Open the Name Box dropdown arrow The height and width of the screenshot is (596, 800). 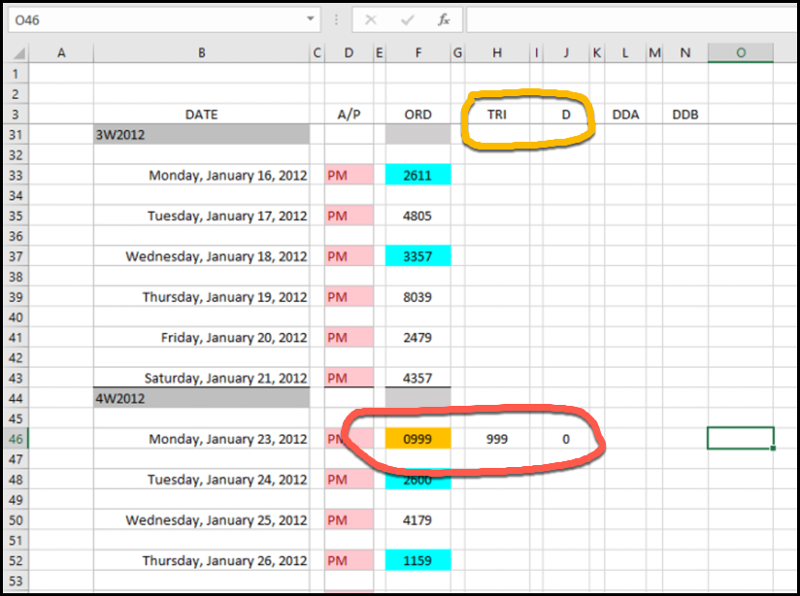click(312, 19)
